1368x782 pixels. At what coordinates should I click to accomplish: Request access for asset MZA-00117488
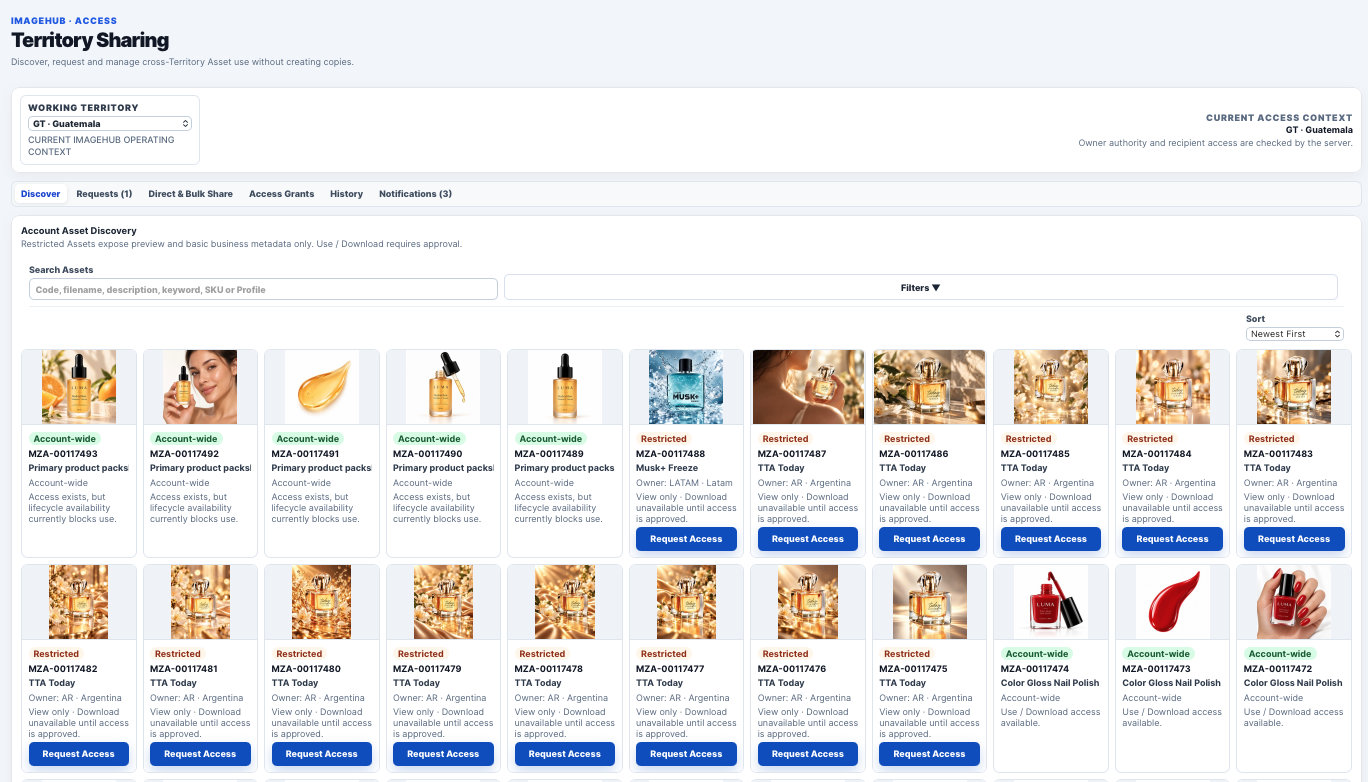pyautogui.click(x=686, y=539)
